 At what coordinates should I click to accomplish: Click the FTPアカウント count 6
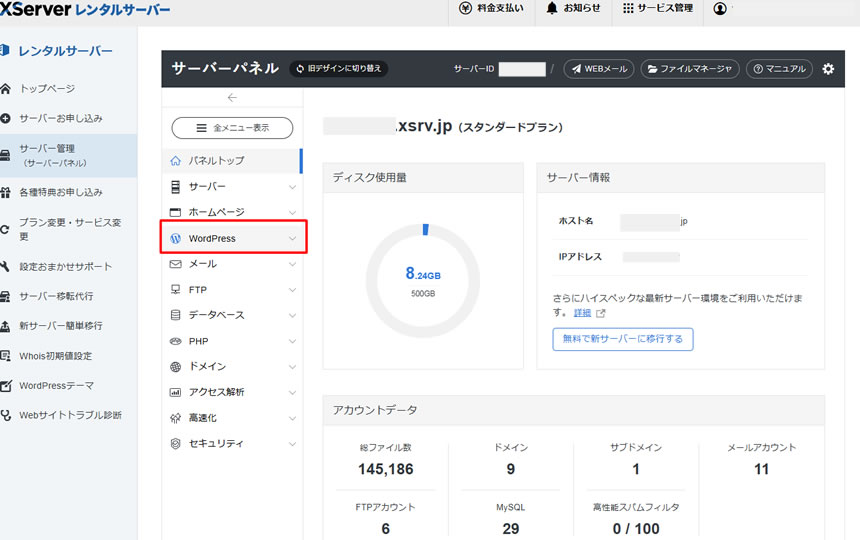[386, 528]
